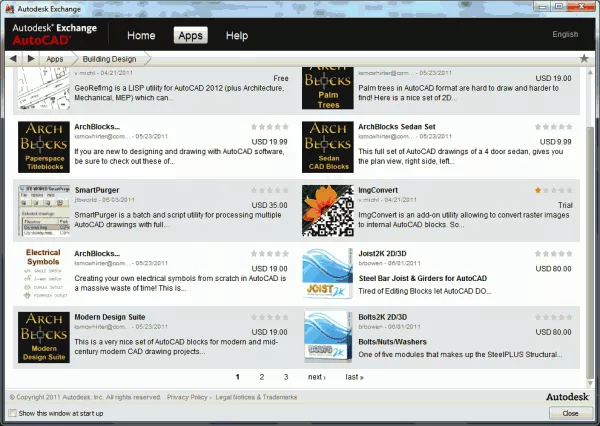Click the Autodesk Exchange title bar icon
This screenshot has height=426, width=600.
9,9
